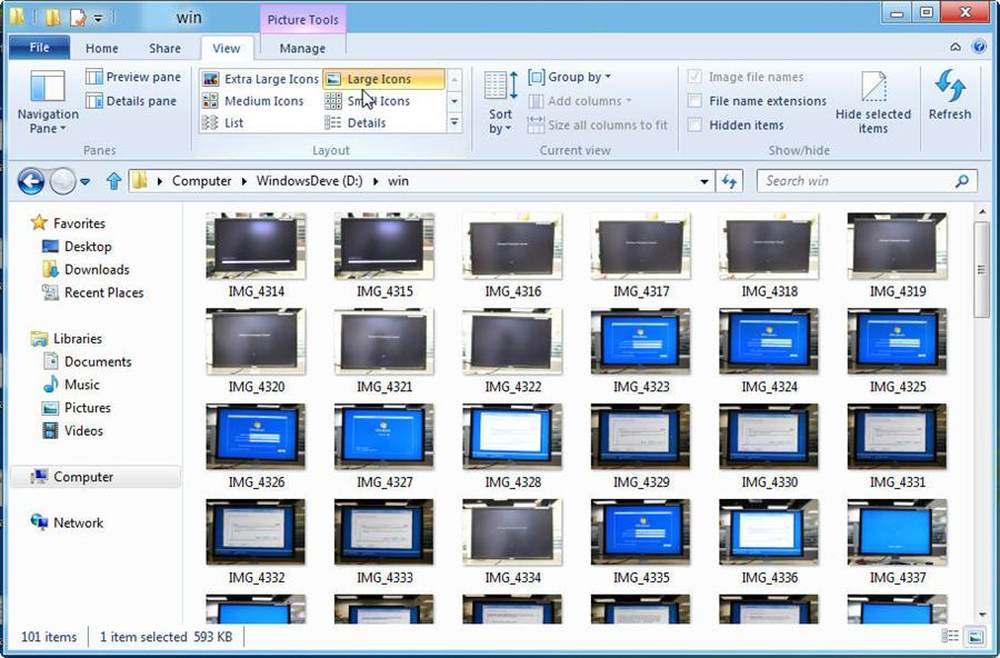The image size is (1000, 658).
Task: Expand the Layout gallery more arrow
Action: pos(454,123)
